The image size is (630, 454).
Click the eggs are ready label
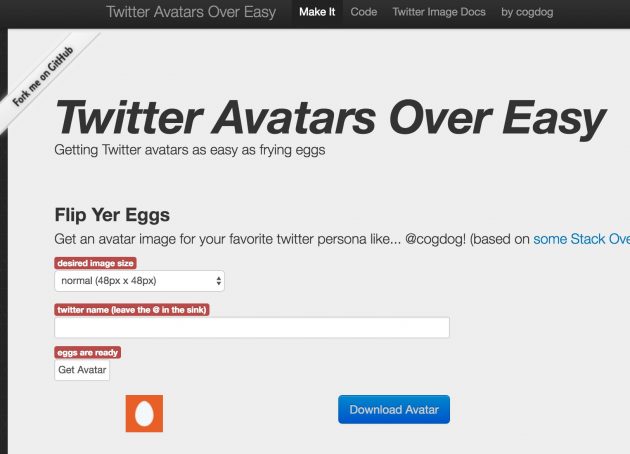tap(88, 352)
